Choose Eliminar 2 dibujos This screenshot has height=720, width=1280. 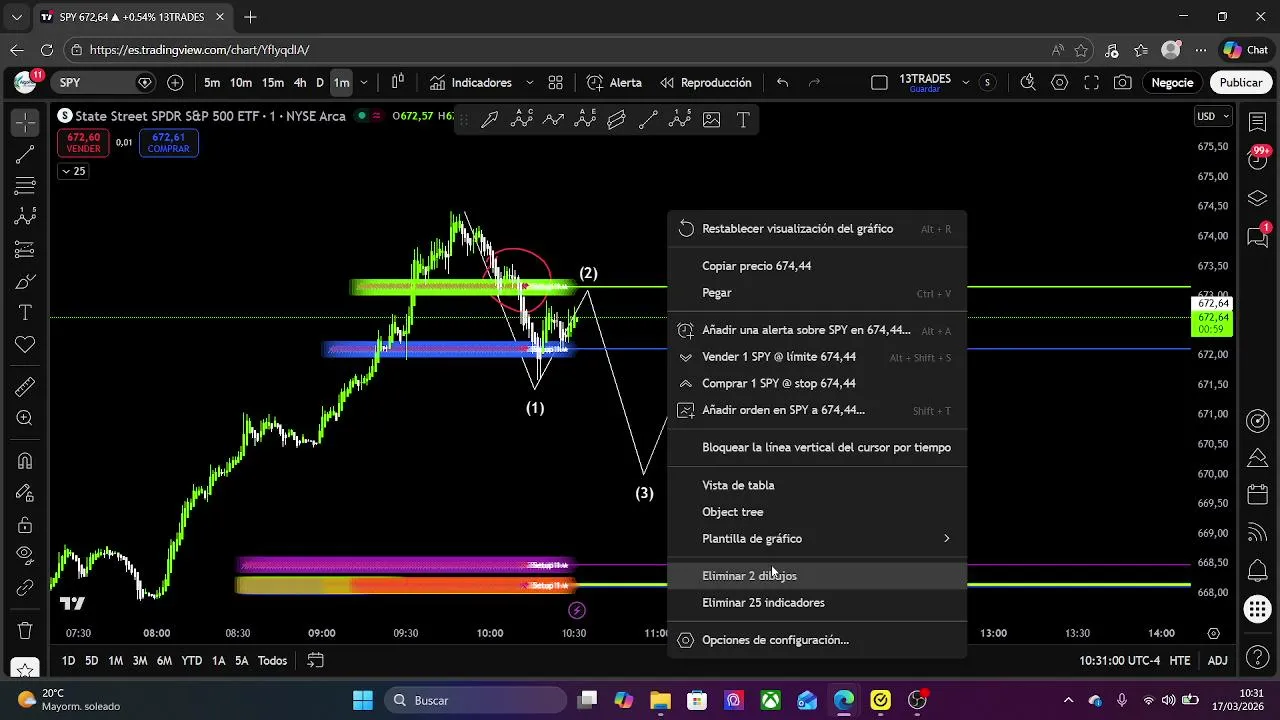817,576
